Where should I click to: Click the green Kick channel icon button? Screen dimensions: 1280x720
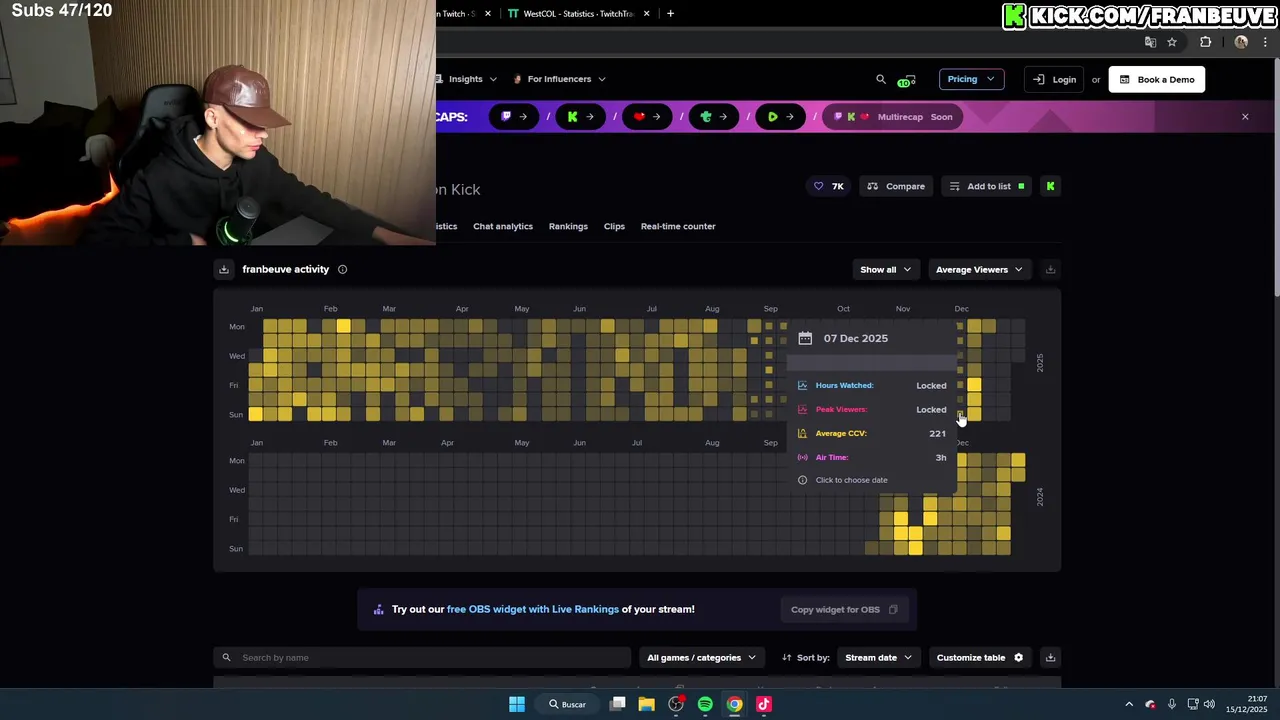pyautogui.click(x=1050, y=186)
